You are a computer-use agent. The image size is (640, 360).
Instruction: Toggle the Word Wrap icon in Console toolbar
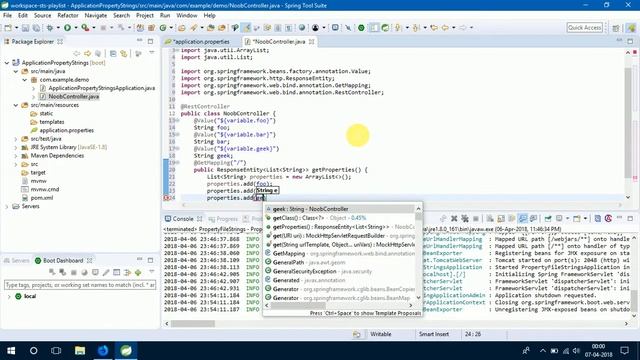[x=512, y=219]
